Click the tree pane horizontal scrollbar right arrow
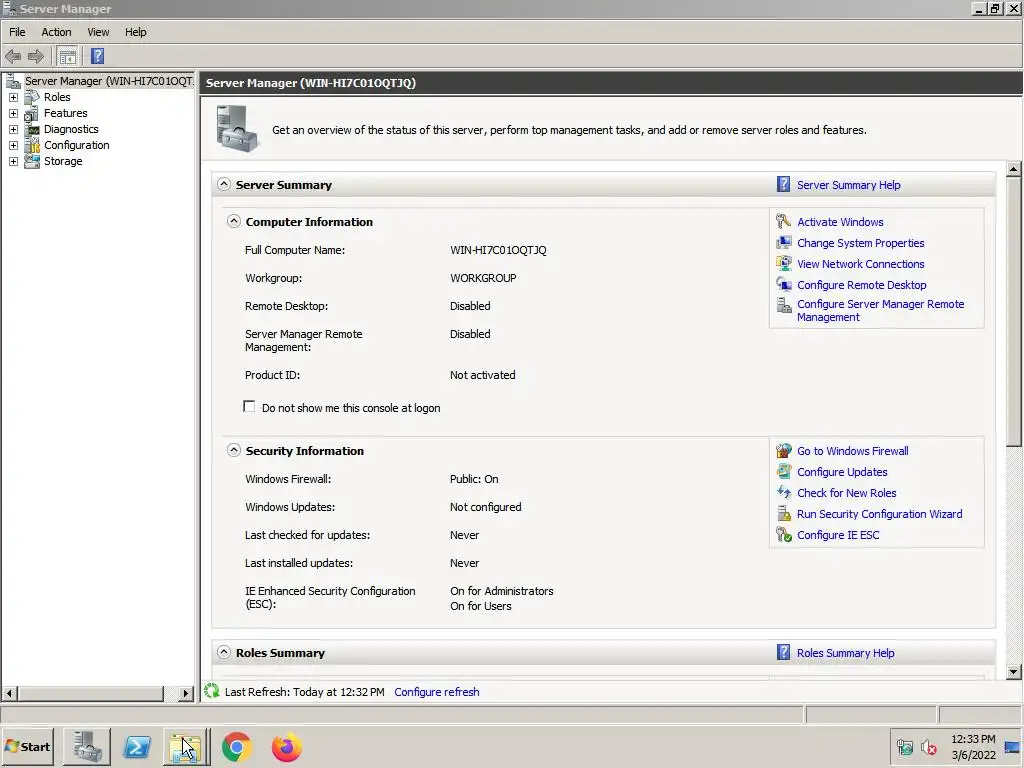This screenshot has width=1024, height=768. [186, 693]
